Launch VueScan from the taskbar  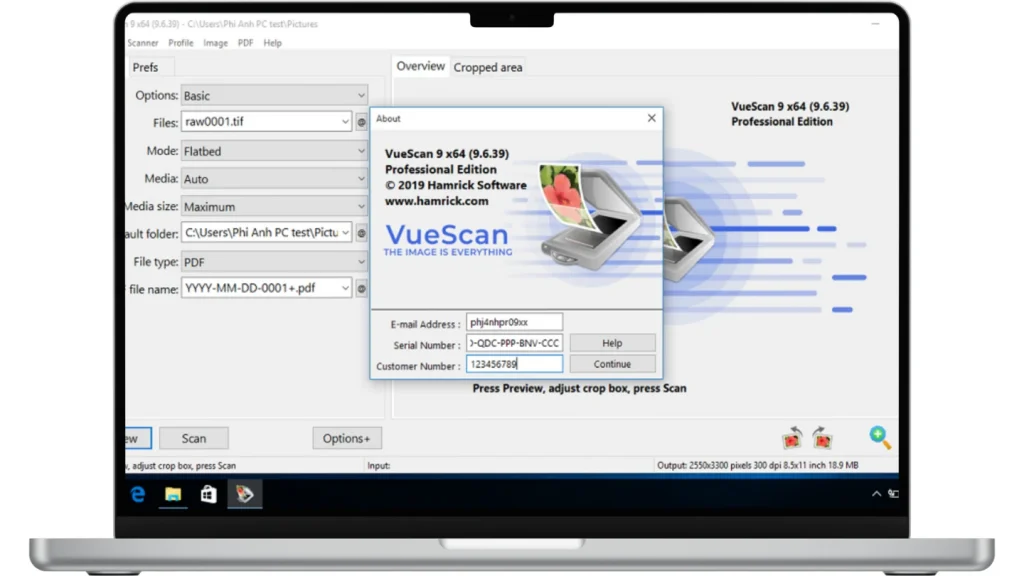[x=245, y=493]
